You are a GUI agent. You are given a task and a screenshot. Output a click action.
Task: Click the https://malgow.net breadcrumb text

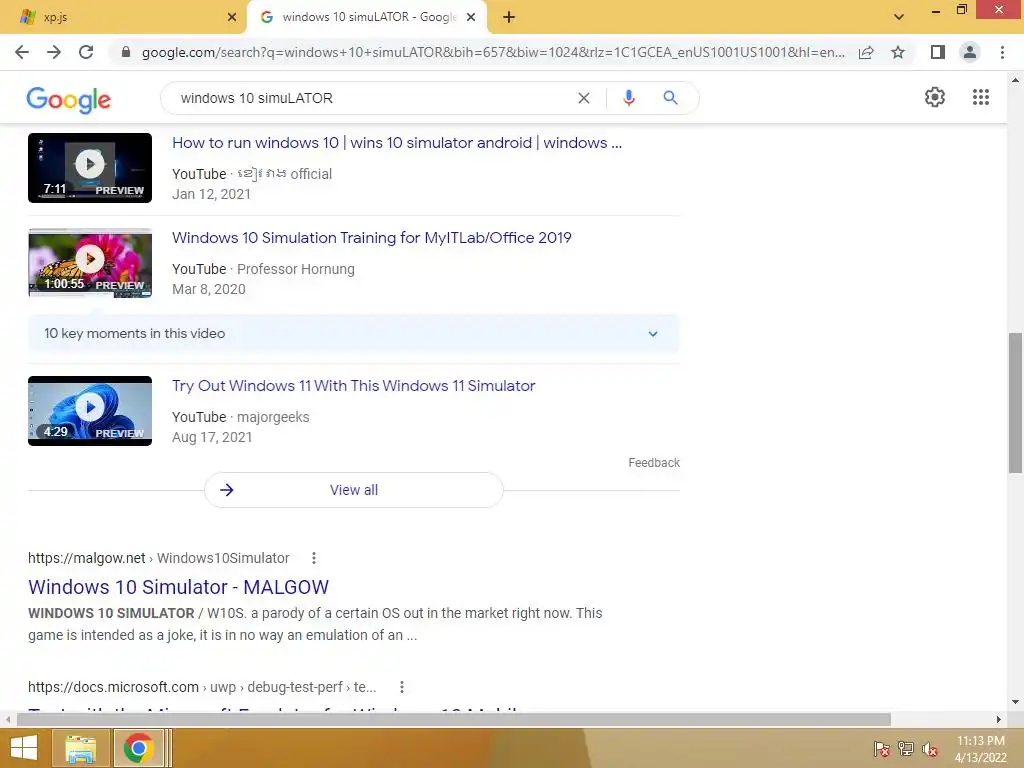point(86,558)
